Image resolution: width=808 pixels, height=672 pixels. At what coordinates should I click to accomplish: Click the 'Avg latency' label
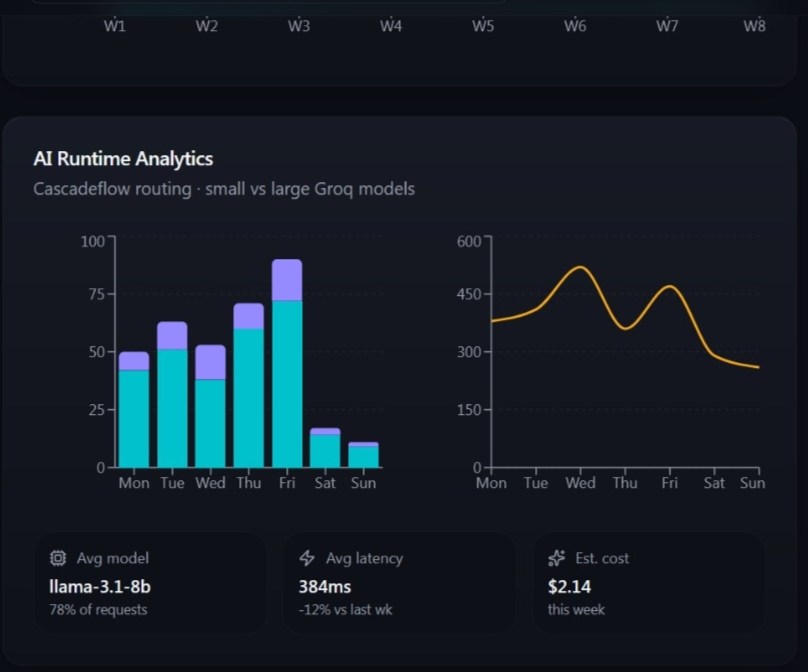click(364, 558)
